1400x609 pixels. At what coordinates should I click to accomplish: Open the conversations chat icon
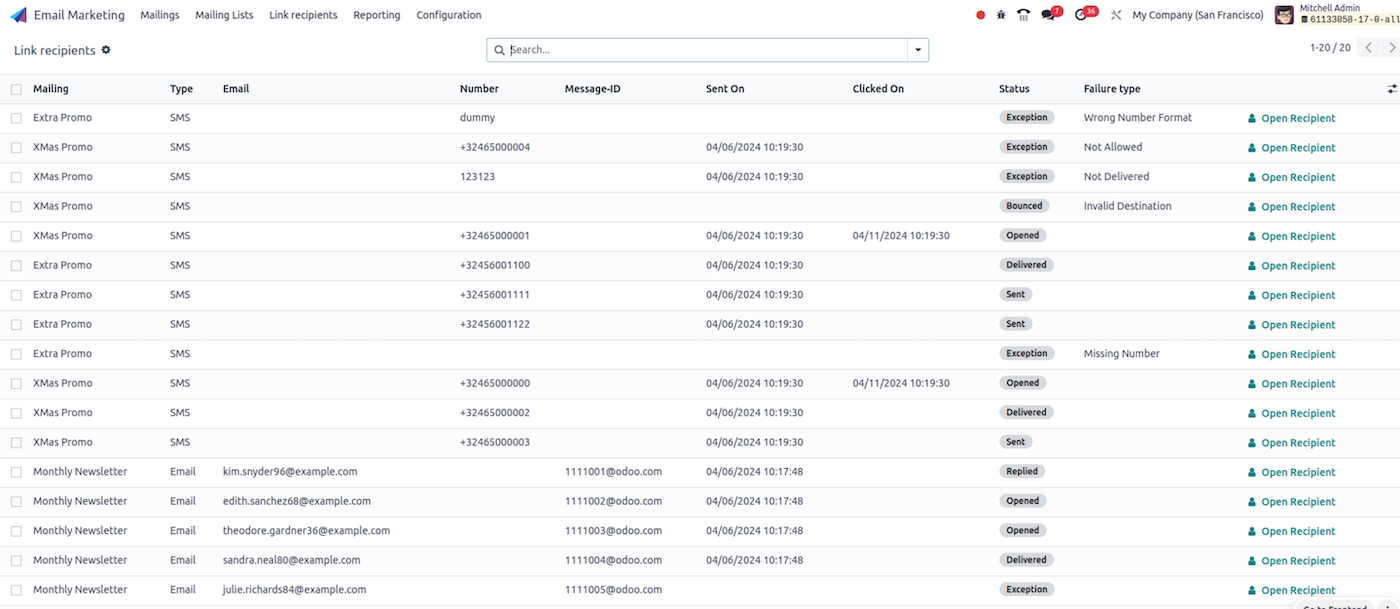pos(1049,15)
